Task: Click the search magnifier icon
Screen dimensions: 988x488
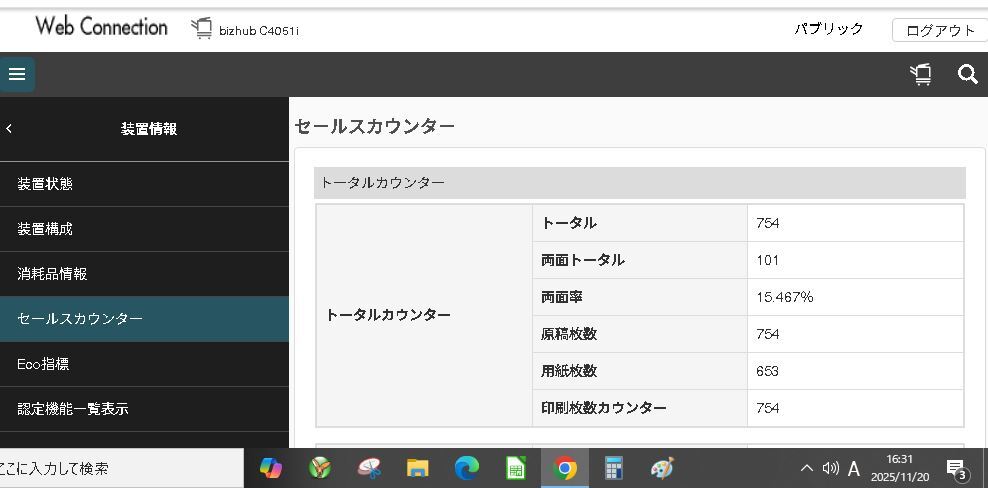Action: (967, 74)
